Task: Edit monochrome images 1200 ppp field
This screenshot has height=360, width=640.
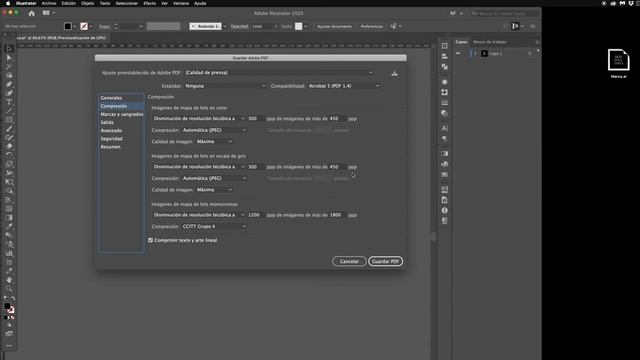Action: [255, 215]
